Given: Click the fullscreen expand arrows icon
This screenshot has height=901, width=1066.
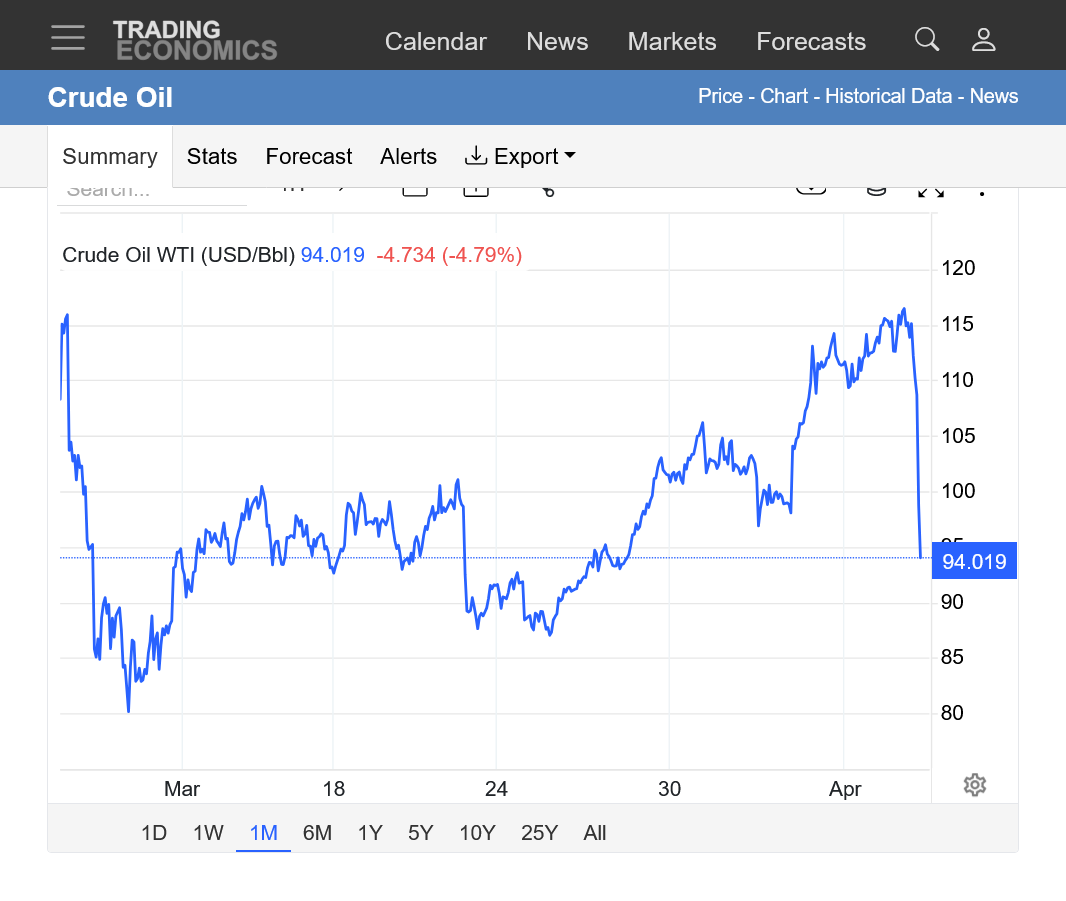Looking at the screenshot, I should pyautogui.click(x=931, y=190).
